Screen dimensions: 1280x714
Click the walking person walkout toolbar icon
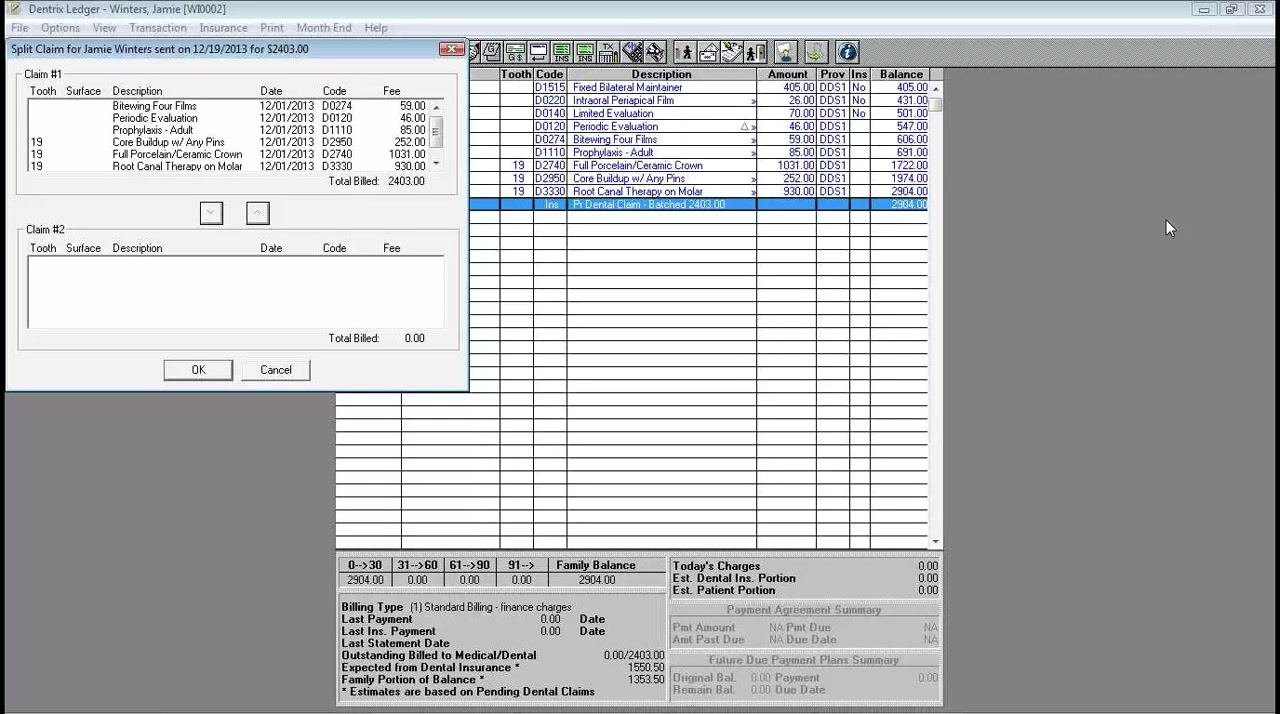(x=685, y=52)
